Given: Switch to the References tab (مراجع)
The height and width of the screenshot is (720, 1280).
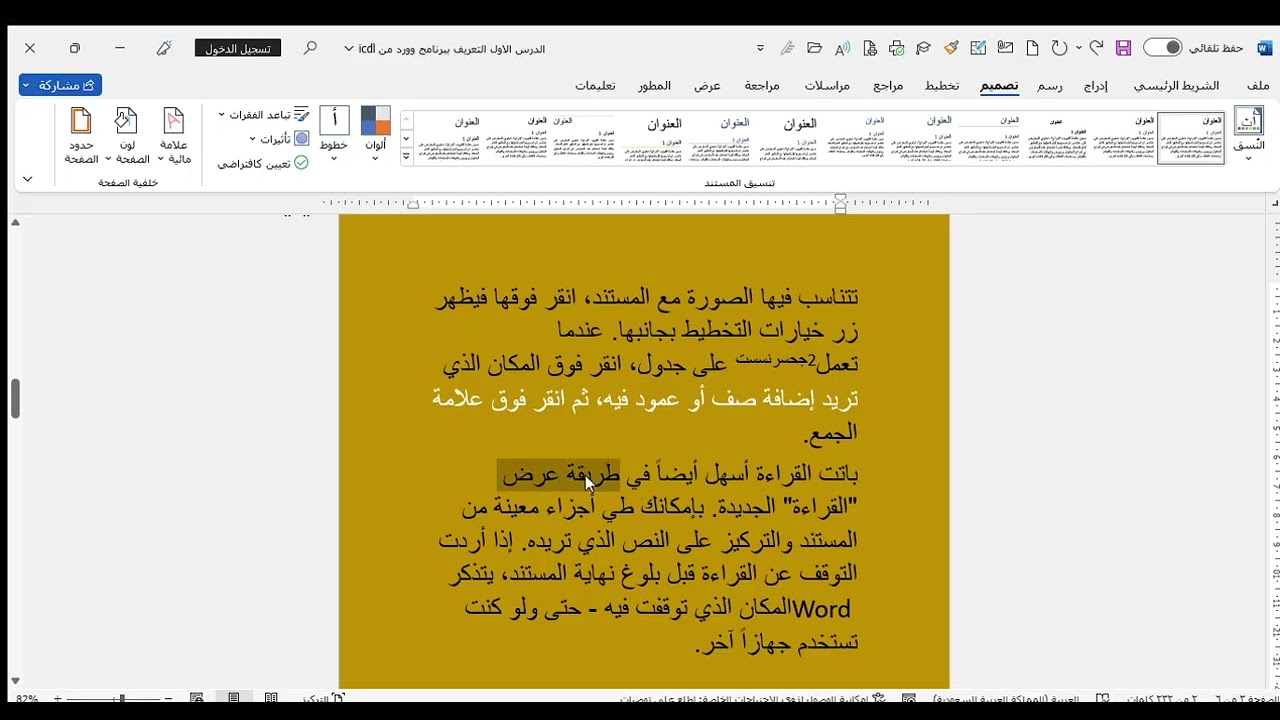Looking at the screenshot, I should coord(888,86).
